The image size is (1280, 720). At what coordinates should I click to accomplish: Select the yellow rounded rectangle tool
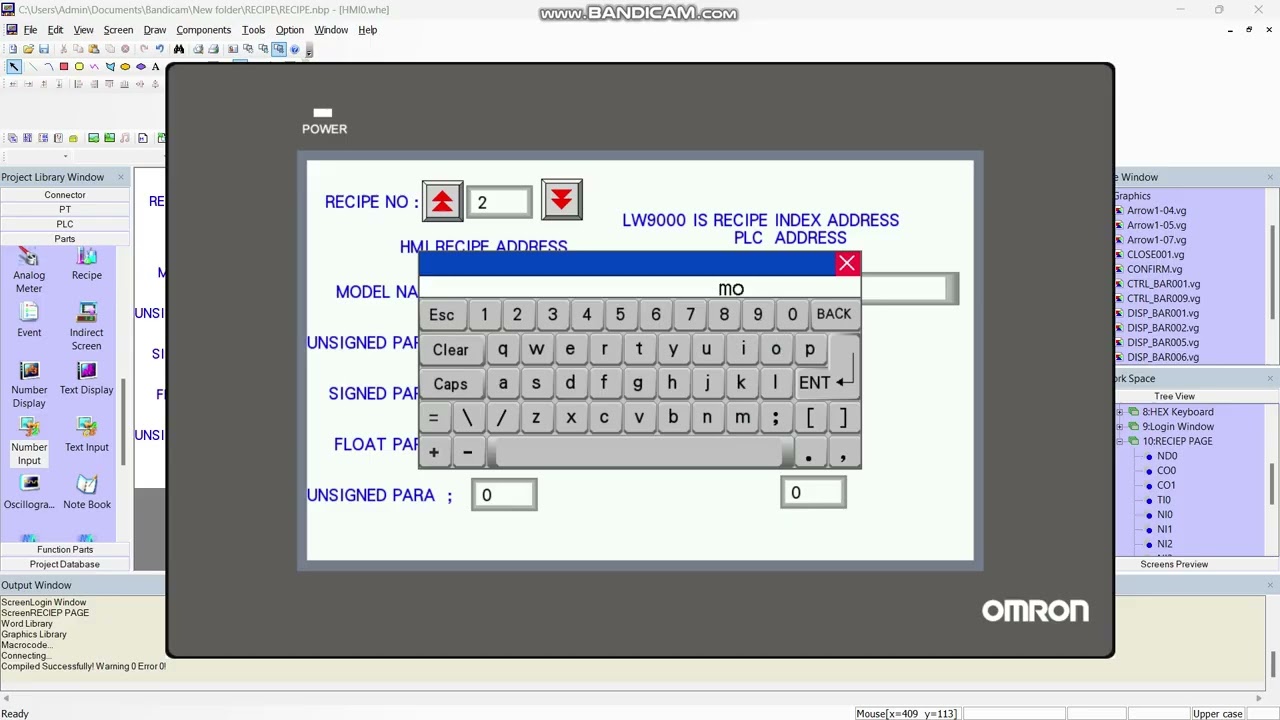[79, 67]
